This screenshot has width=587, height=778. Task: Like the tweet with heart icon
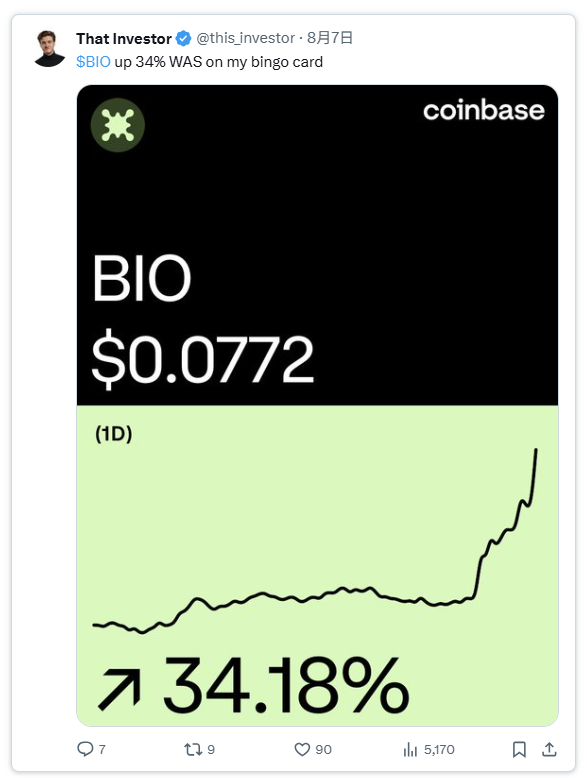coord(302,749)
